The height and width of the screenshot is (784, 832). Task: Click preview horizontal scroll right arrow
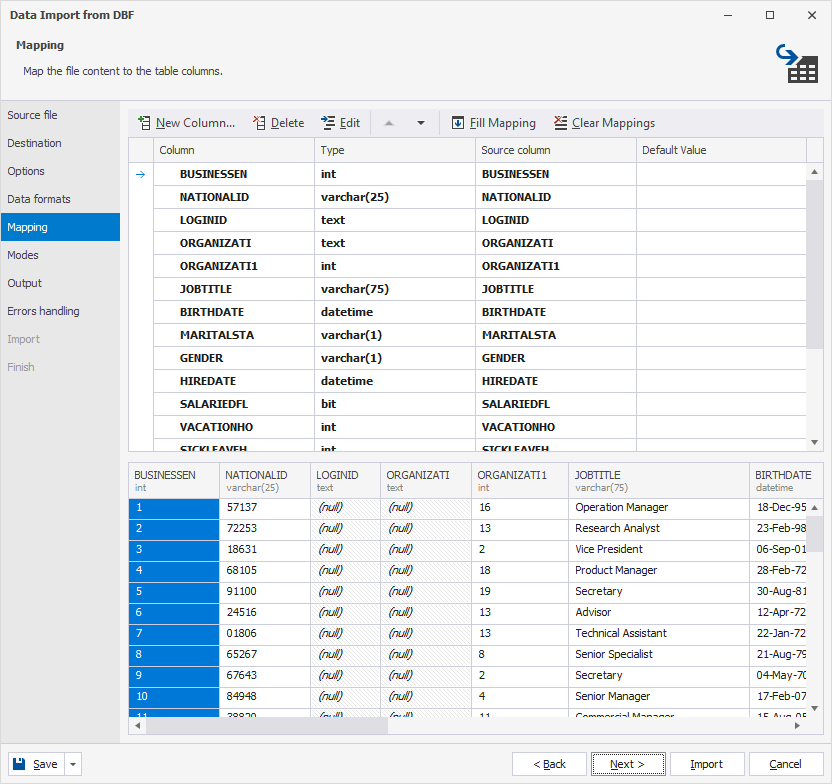798,726
